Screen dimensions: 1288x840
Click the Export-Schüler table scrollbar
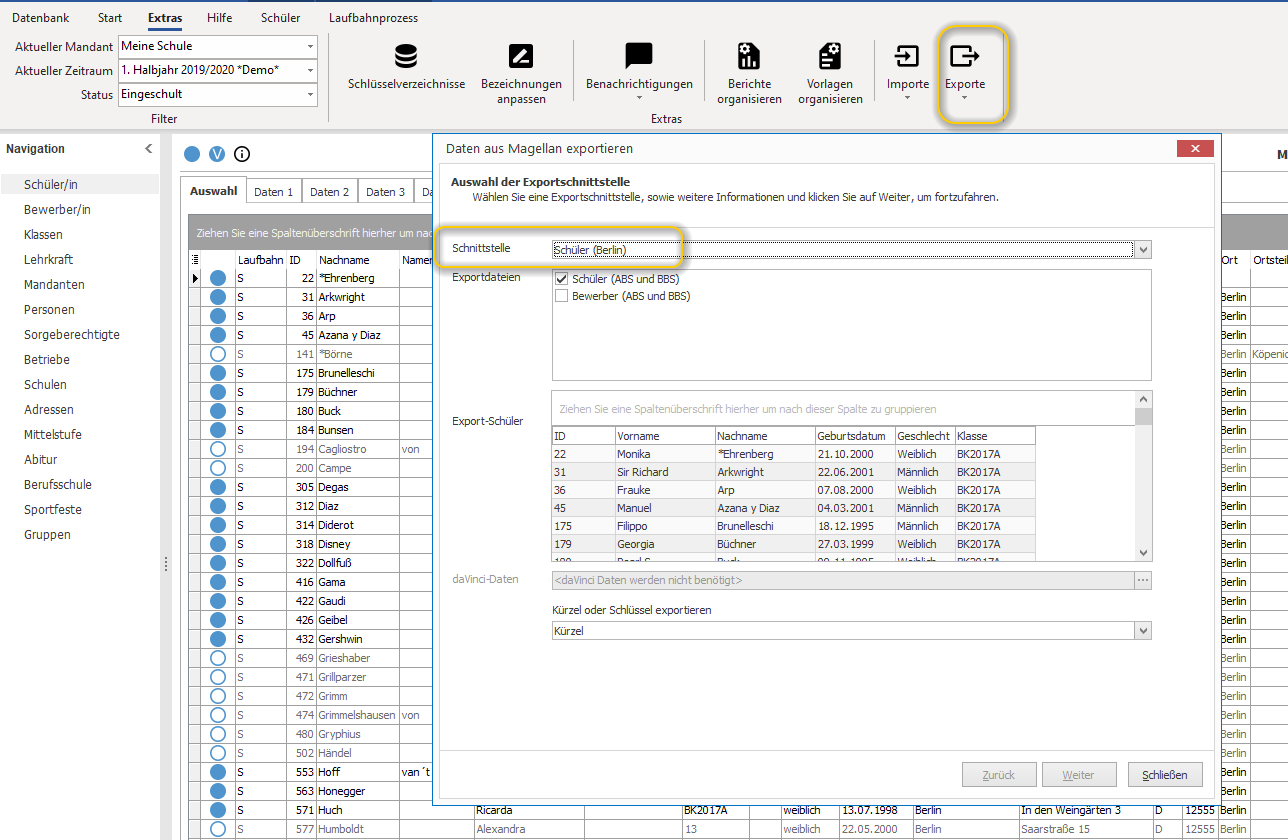1144,476
